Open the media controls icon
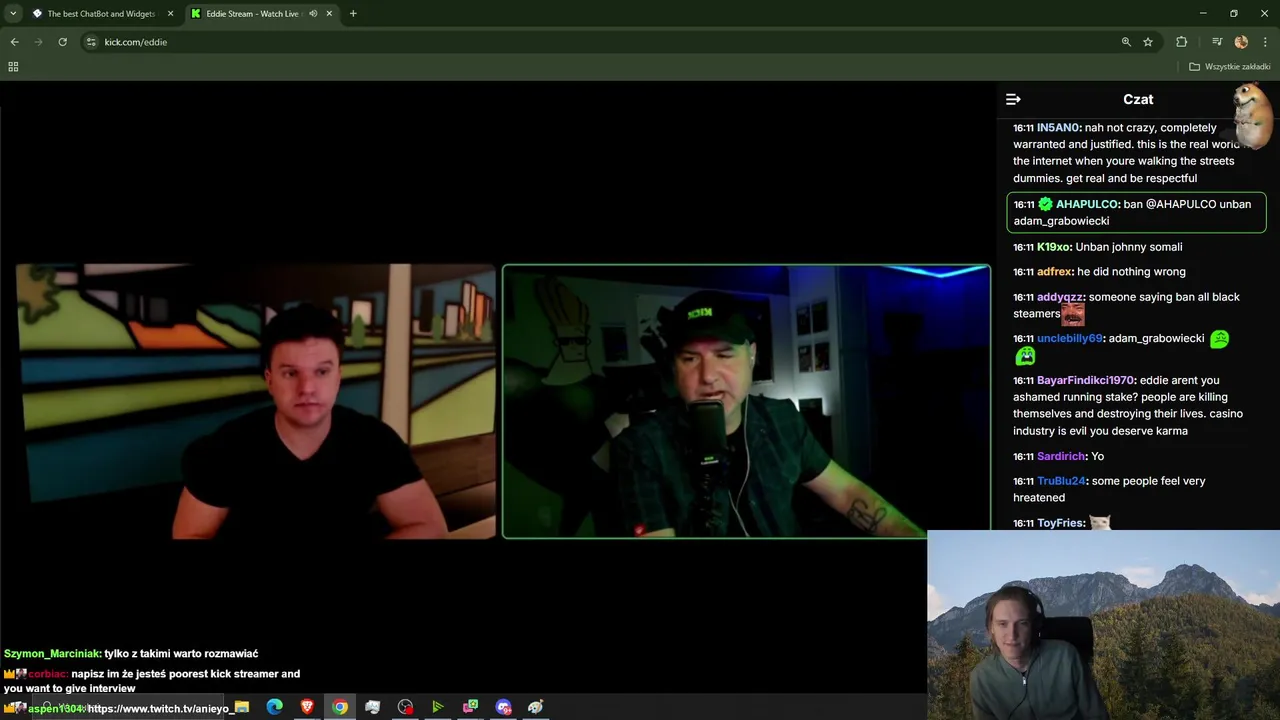This screenshot has height=720, width=1280. [1217, 42]
